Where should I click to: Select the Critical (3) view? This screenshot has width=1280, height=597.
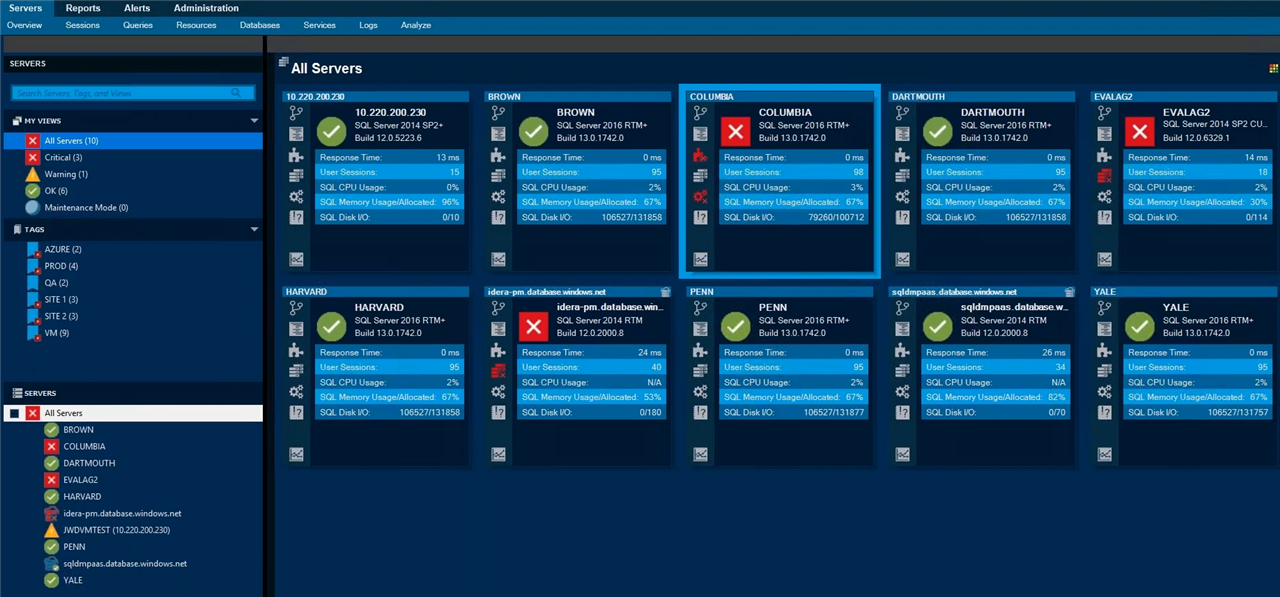click(133, 157)
